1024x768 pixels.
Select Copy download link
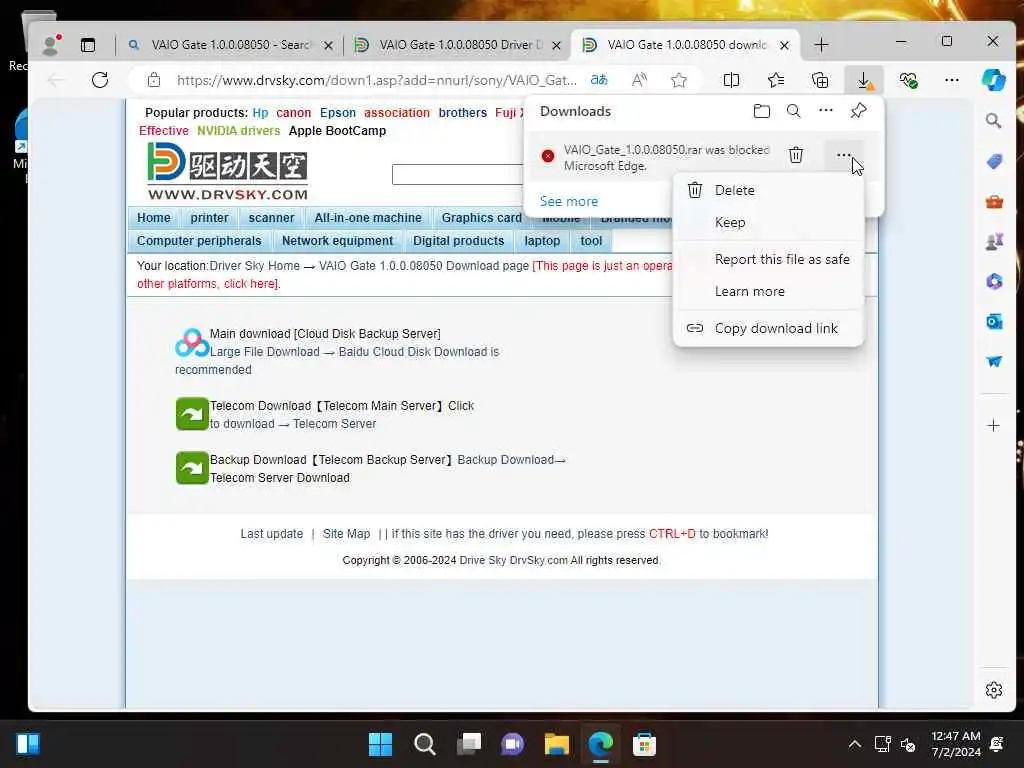(769, 328)
